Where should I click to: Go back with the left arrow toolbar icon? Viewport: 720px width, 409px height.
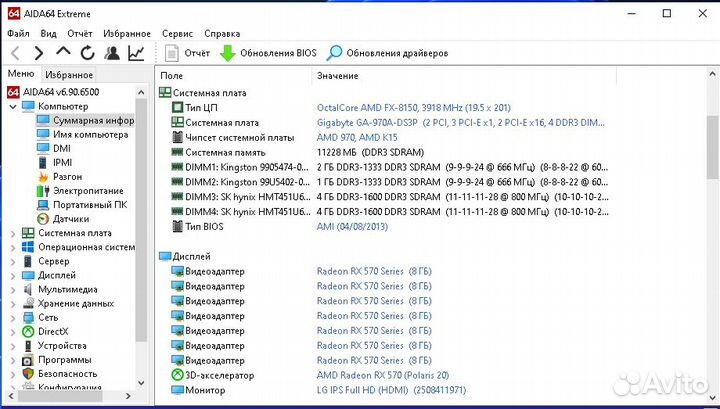click(15, 53)
